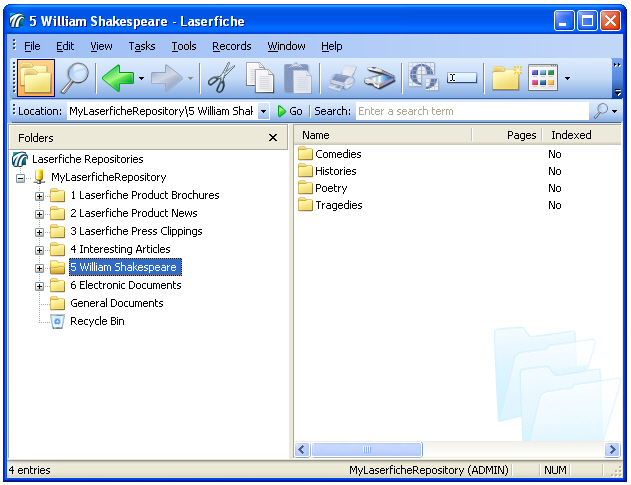Click the Tragedies folder icon

305,205
